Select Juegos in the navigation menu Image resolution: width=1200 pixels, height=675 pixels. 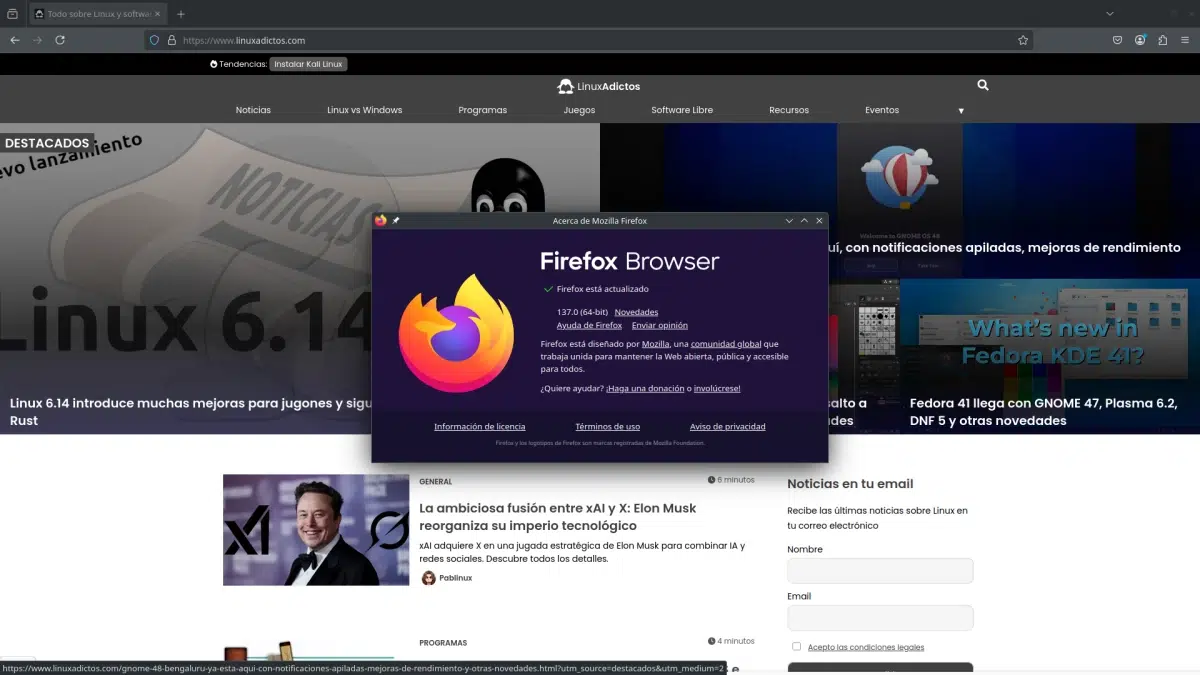coord(579,110)
